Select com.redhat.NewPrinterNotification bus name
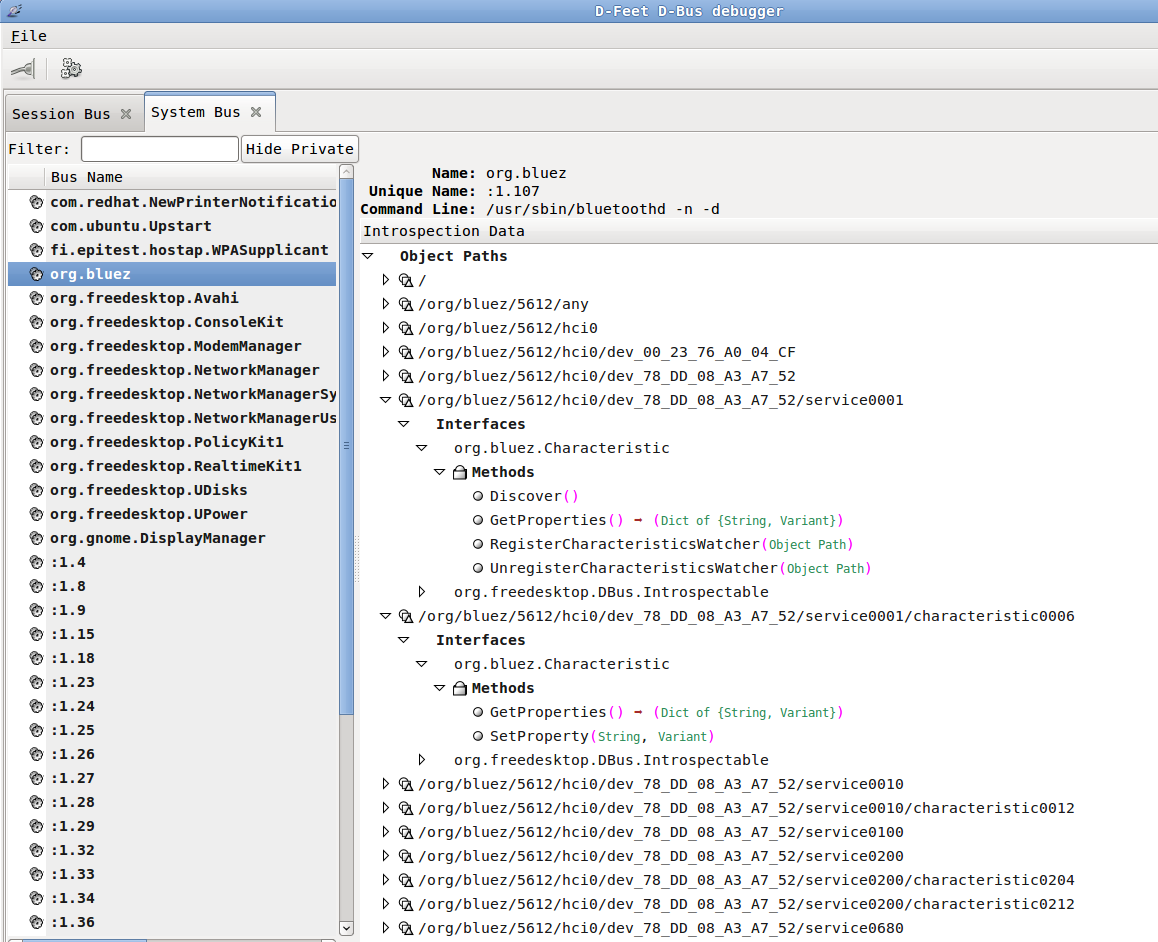 point(193,202)
